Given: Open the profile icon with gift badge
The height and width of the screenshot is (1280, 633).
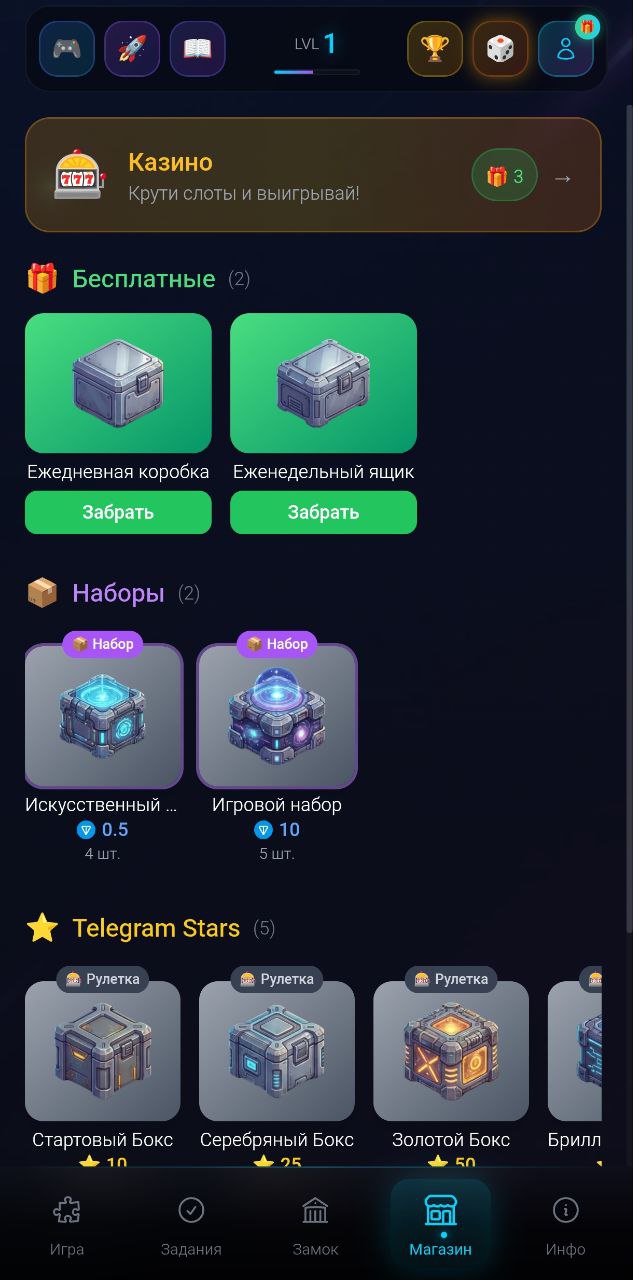Looking at the screenshot, I should (x=566, y=49).
